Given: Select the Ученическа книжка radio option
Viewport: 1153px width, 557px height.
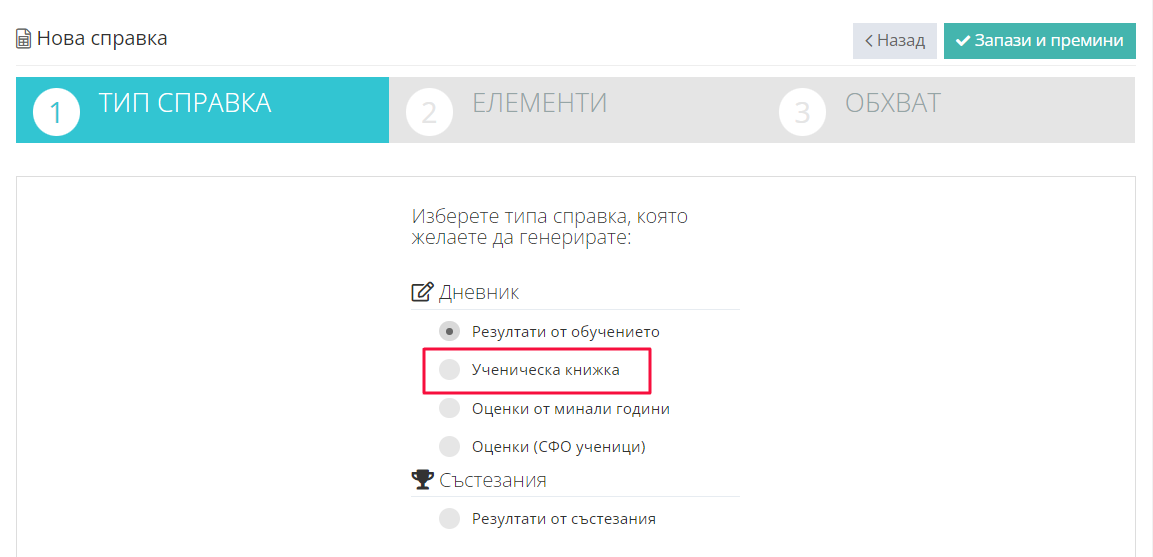Looking at the screenshot, I should 449,369.
